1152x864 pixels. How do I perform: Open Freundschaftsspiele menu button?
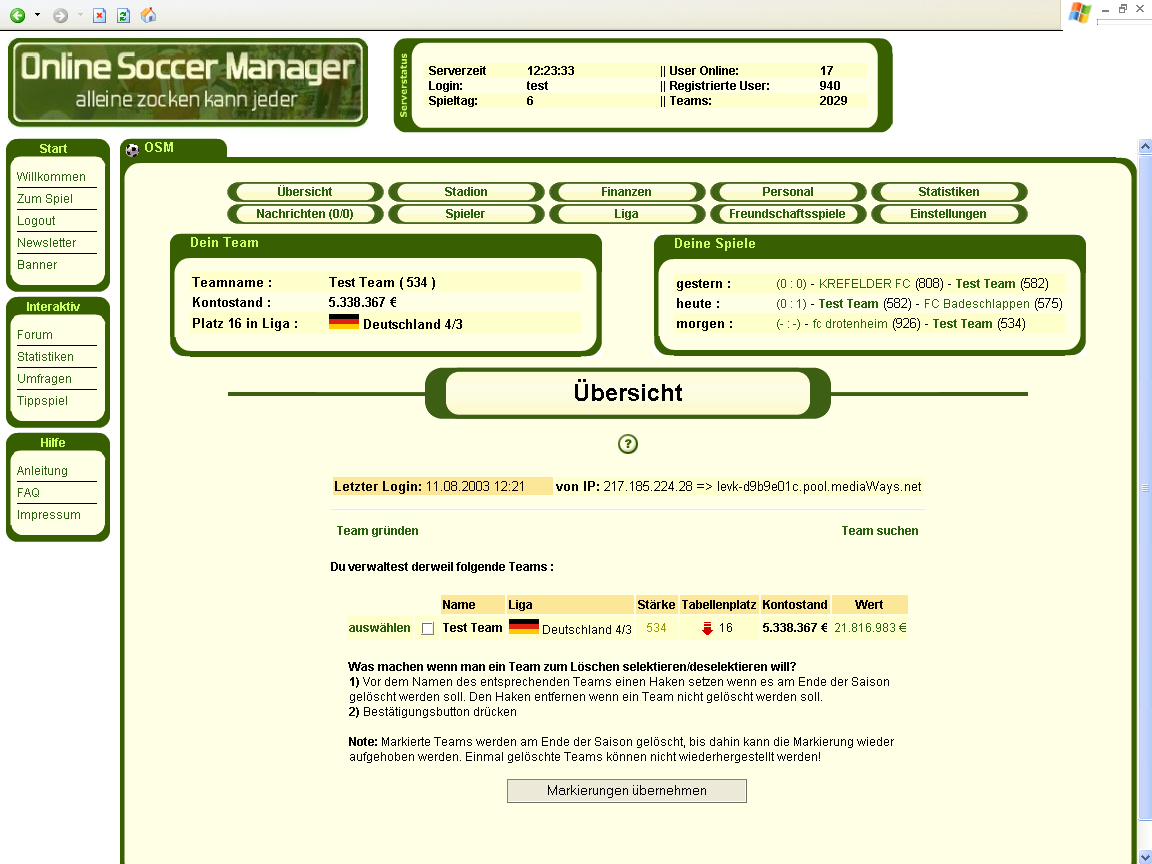click(788, 214)
